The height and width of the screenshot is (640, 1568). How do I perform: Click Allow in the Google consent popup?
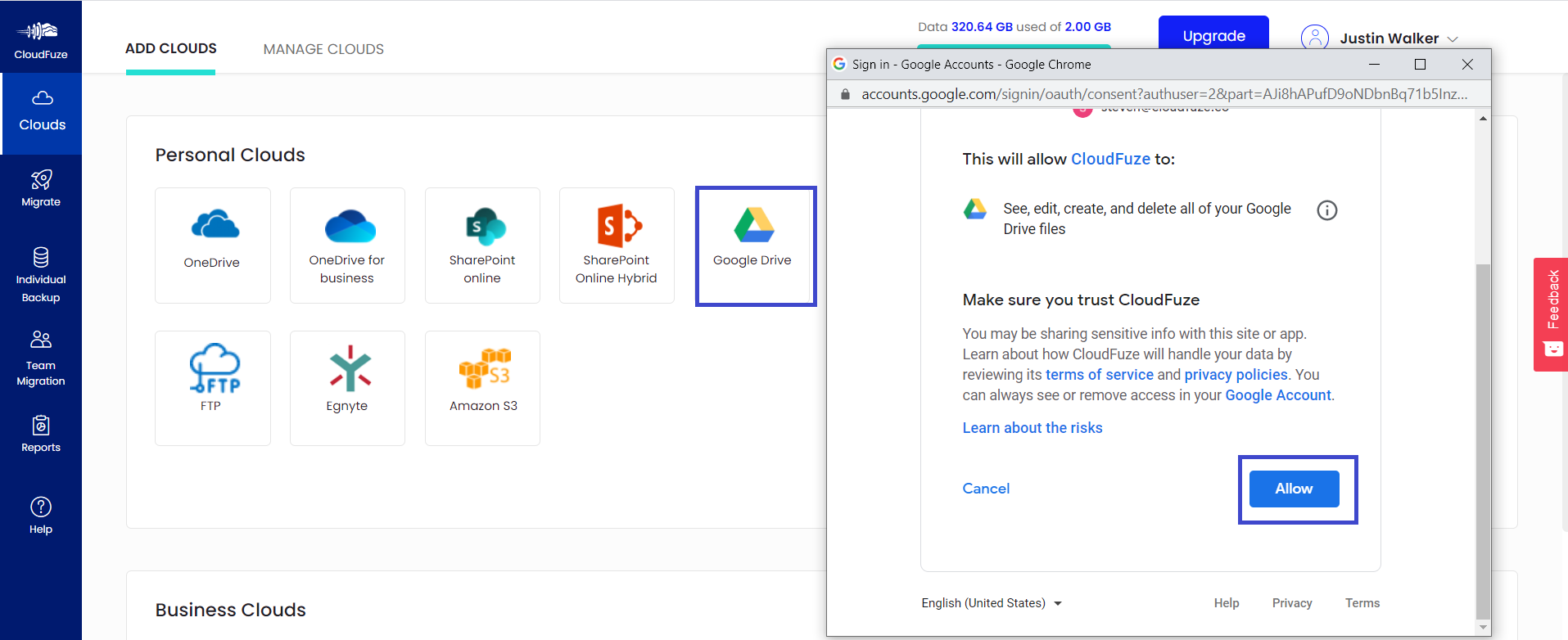point(1294,489)
